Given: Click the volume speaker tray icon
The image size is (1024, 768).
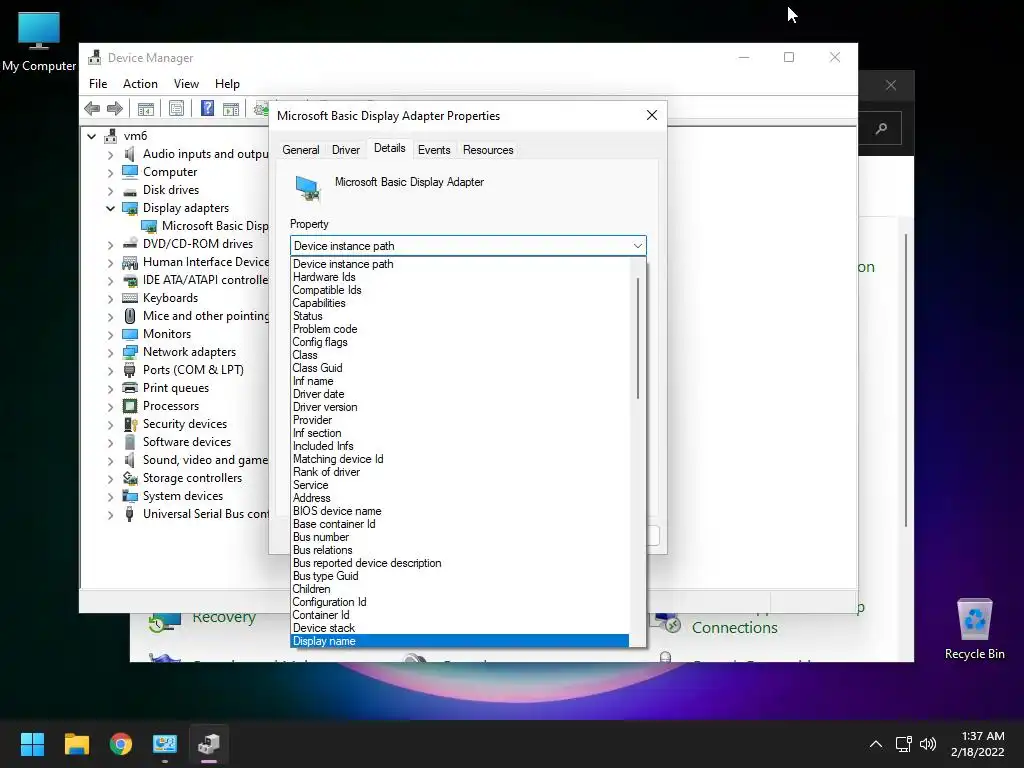Looking at the screenshot, I should pyautogui.click(x=927, y=744).
